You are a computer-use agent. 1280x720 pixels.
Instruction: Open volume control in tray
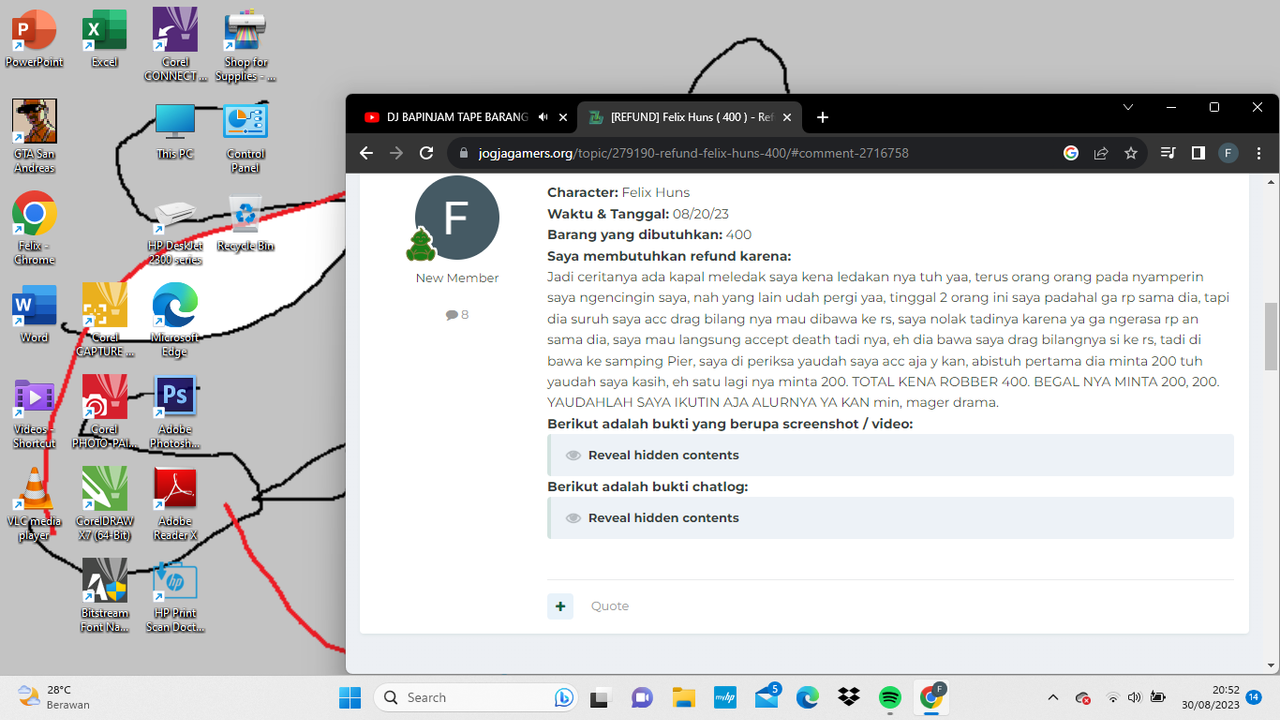click(1134, 697)
